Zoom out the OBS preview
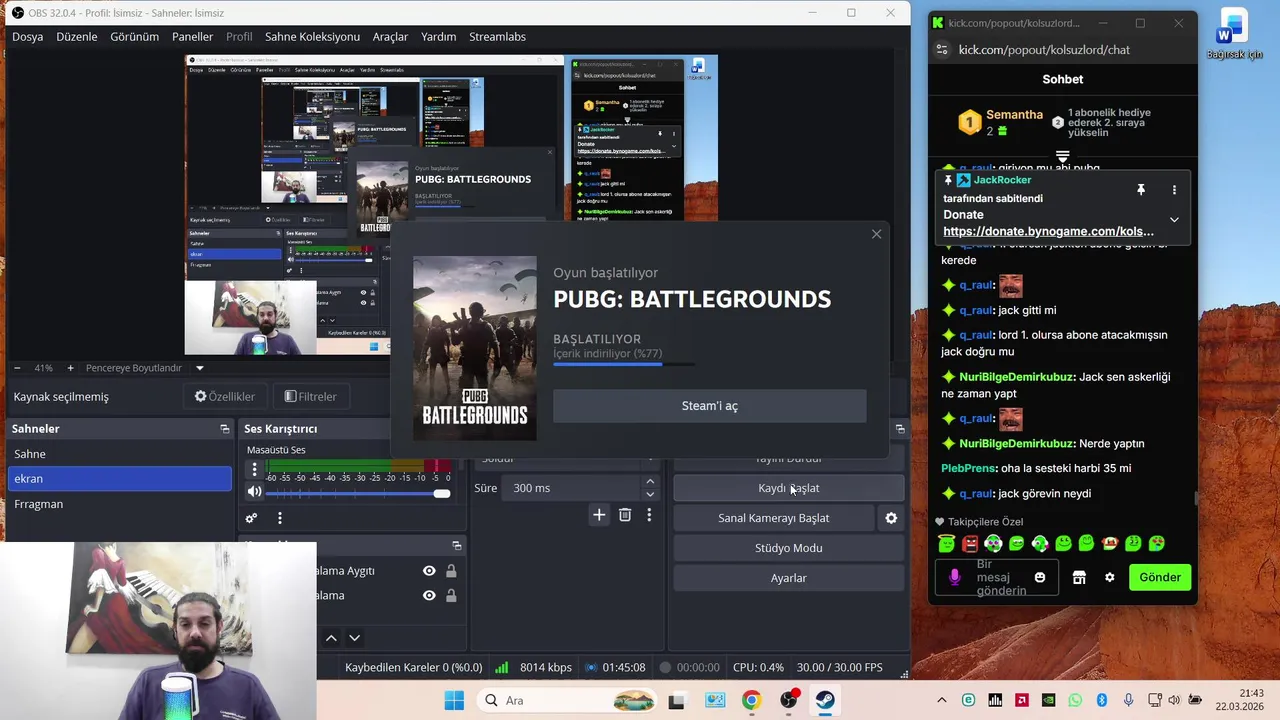The width and height of the screenshot is (1280, 720). tap(16, 368)
